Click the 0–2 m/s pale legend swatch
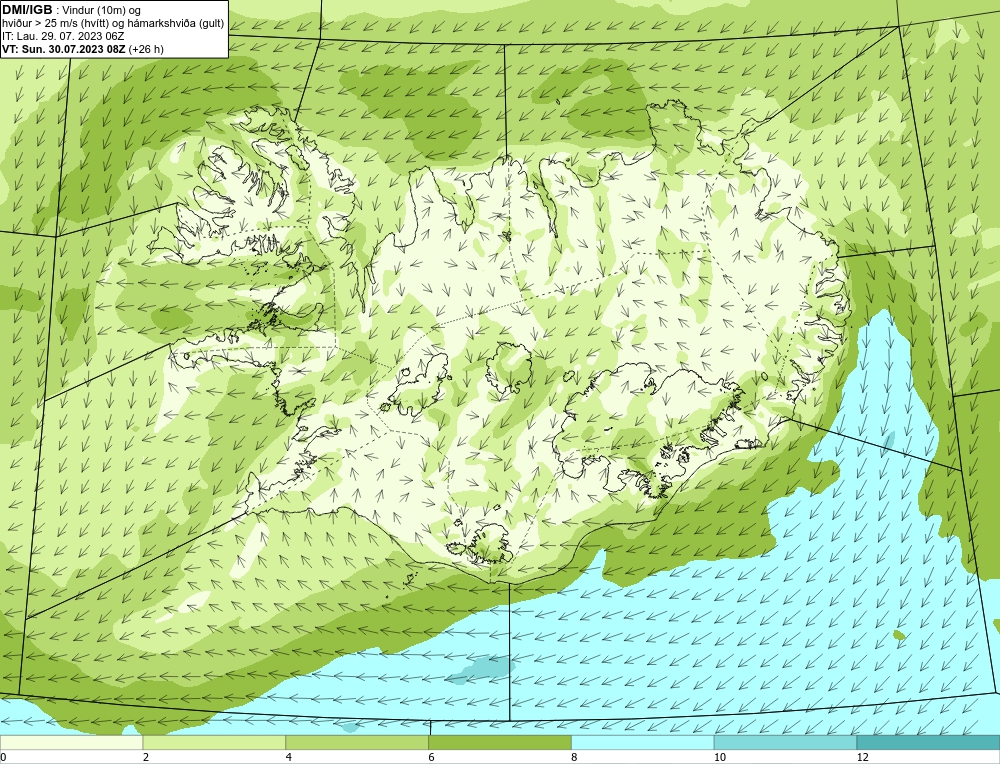Screen dimensions: 1000x764 click(71, 742)
